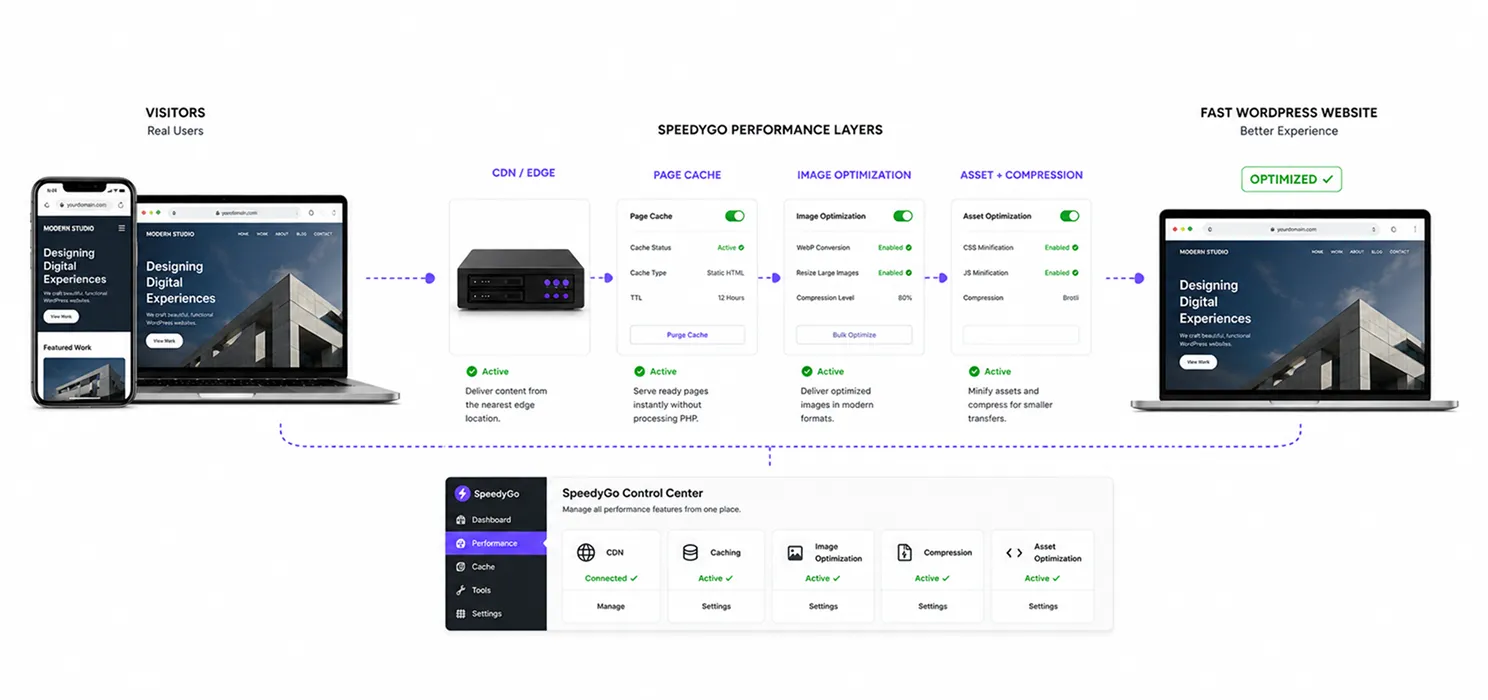Click the Caching database icon
The height and width of the screenshot is (700, 1488).
tap(690, 553)
